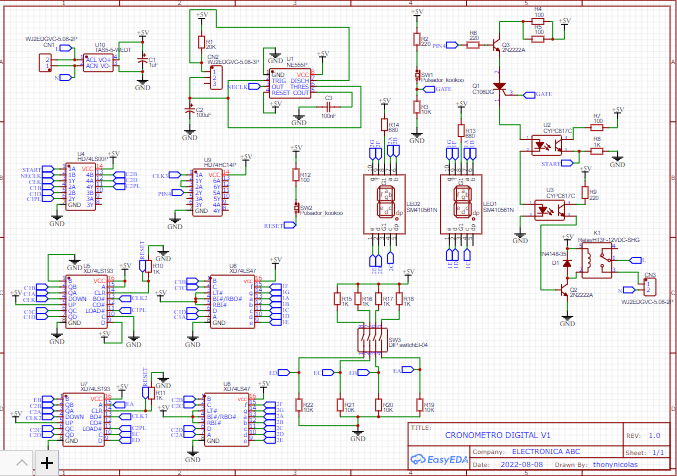
Task: Click the date 2022-08-08
Action: point(522,465)
